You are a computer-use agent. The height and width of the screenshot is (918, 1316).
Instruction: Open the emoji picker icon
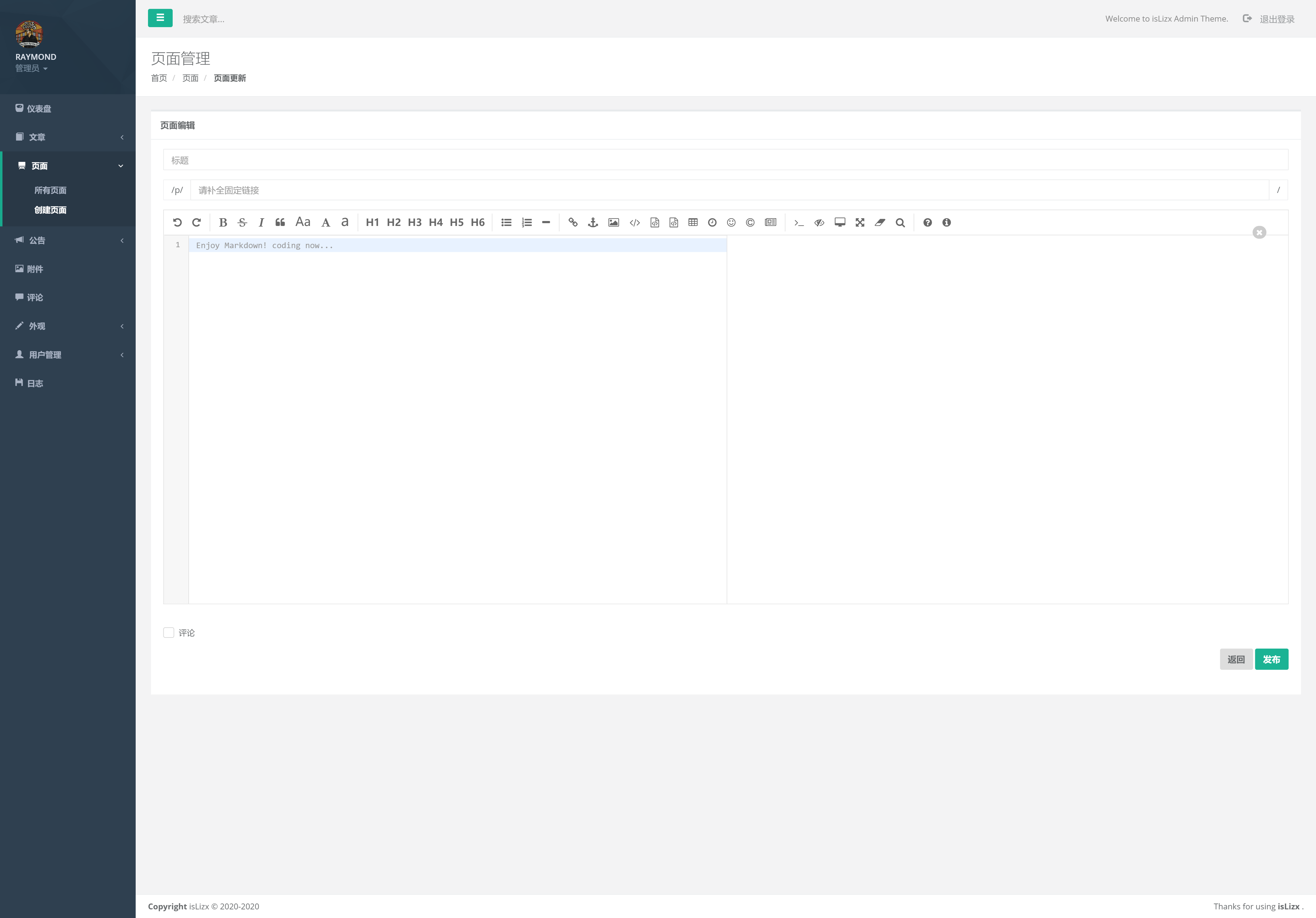[x=731, y=222]
